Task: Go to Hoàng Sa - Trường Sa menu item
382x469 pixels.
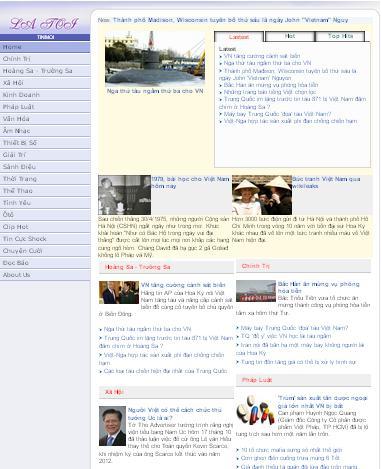Action: click(x=45, y=71)
